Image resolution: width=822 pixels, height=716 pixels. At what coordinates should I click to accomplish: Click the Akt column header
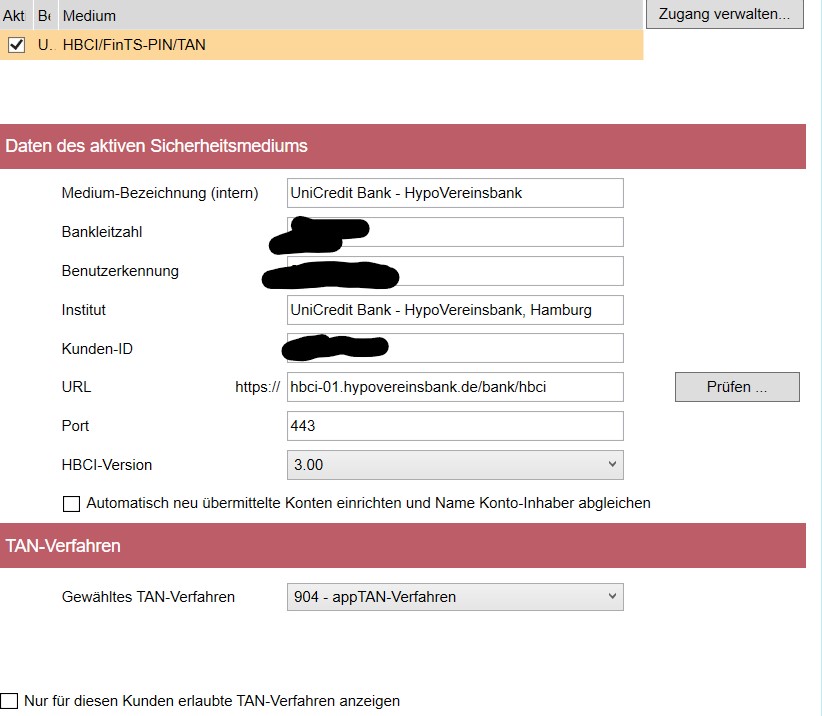pyautogui.click(x=15, y=15)
